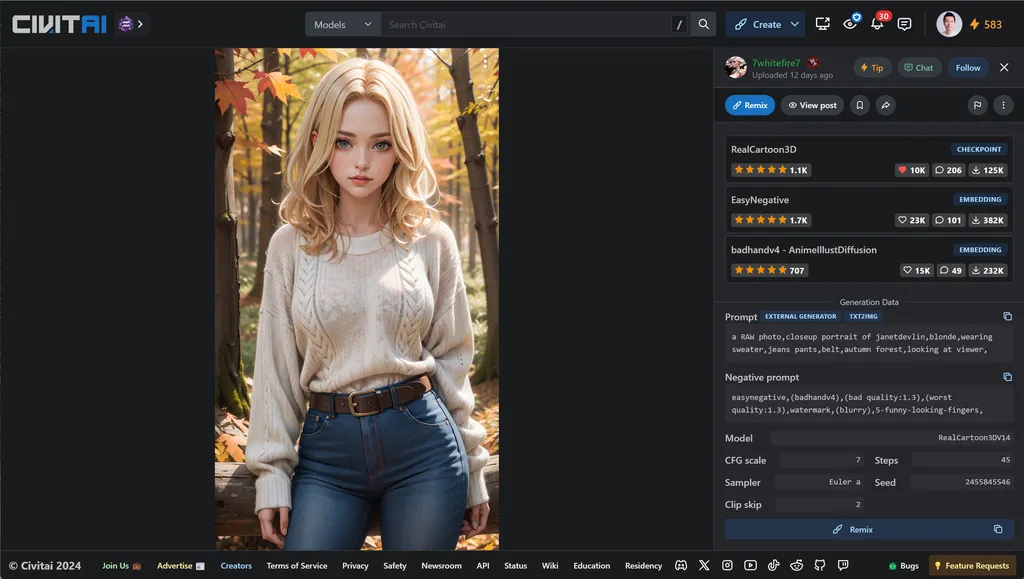Switch to the TXT2IMG tab
The height and width of the screenshot is (579, 1024).
pos(862,316)
